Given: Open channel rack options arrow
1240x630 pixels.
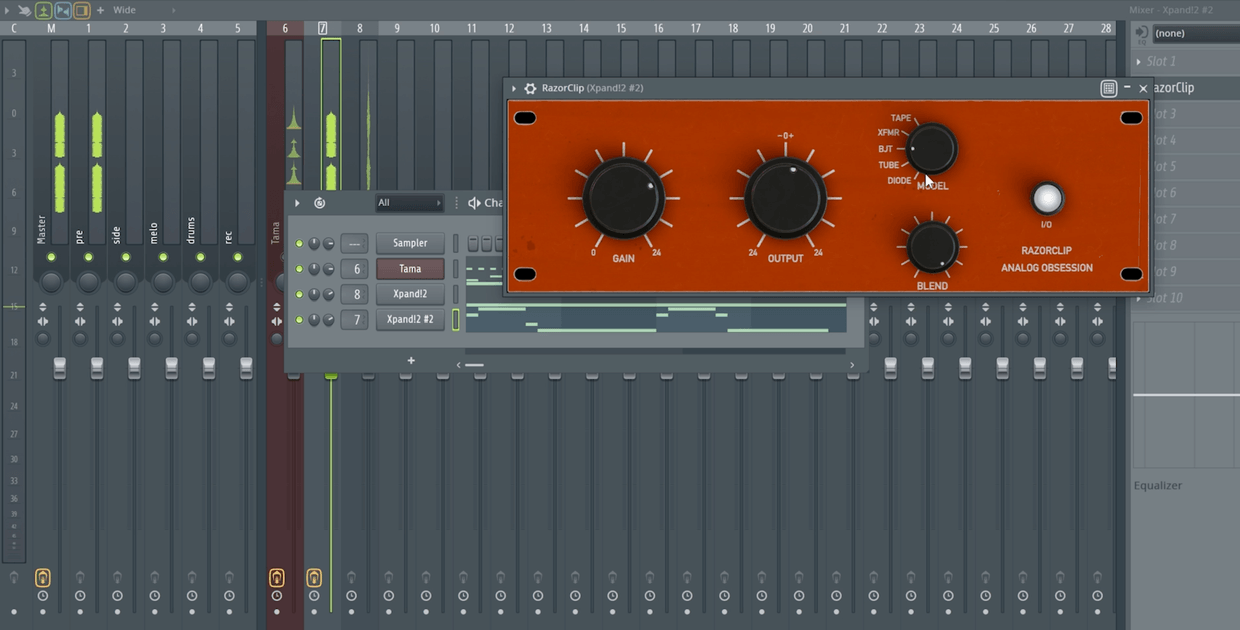Looking at the screenshot, I should click(297, 203).
